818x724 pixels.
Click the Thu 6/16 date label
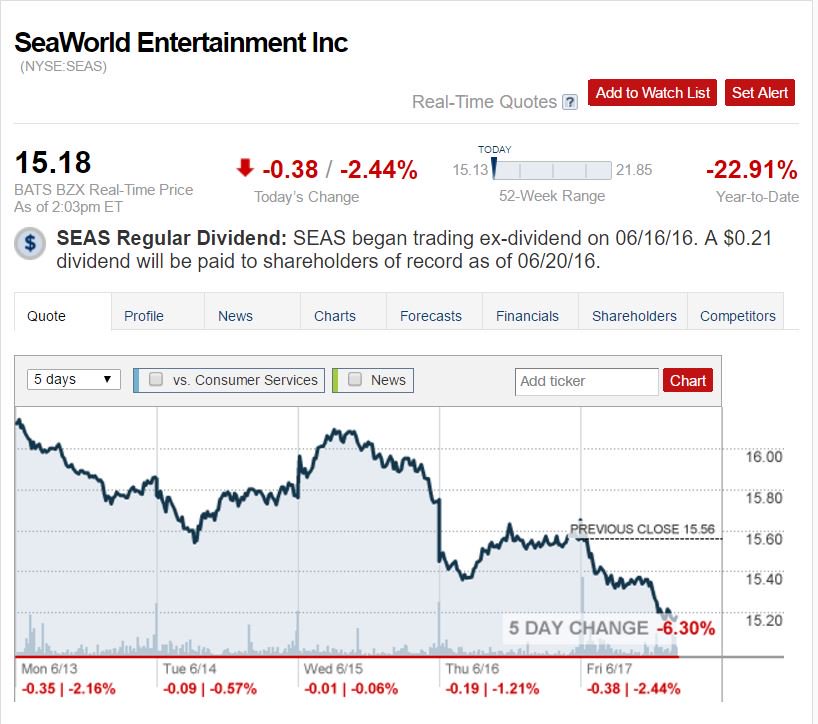coord(472,668)
